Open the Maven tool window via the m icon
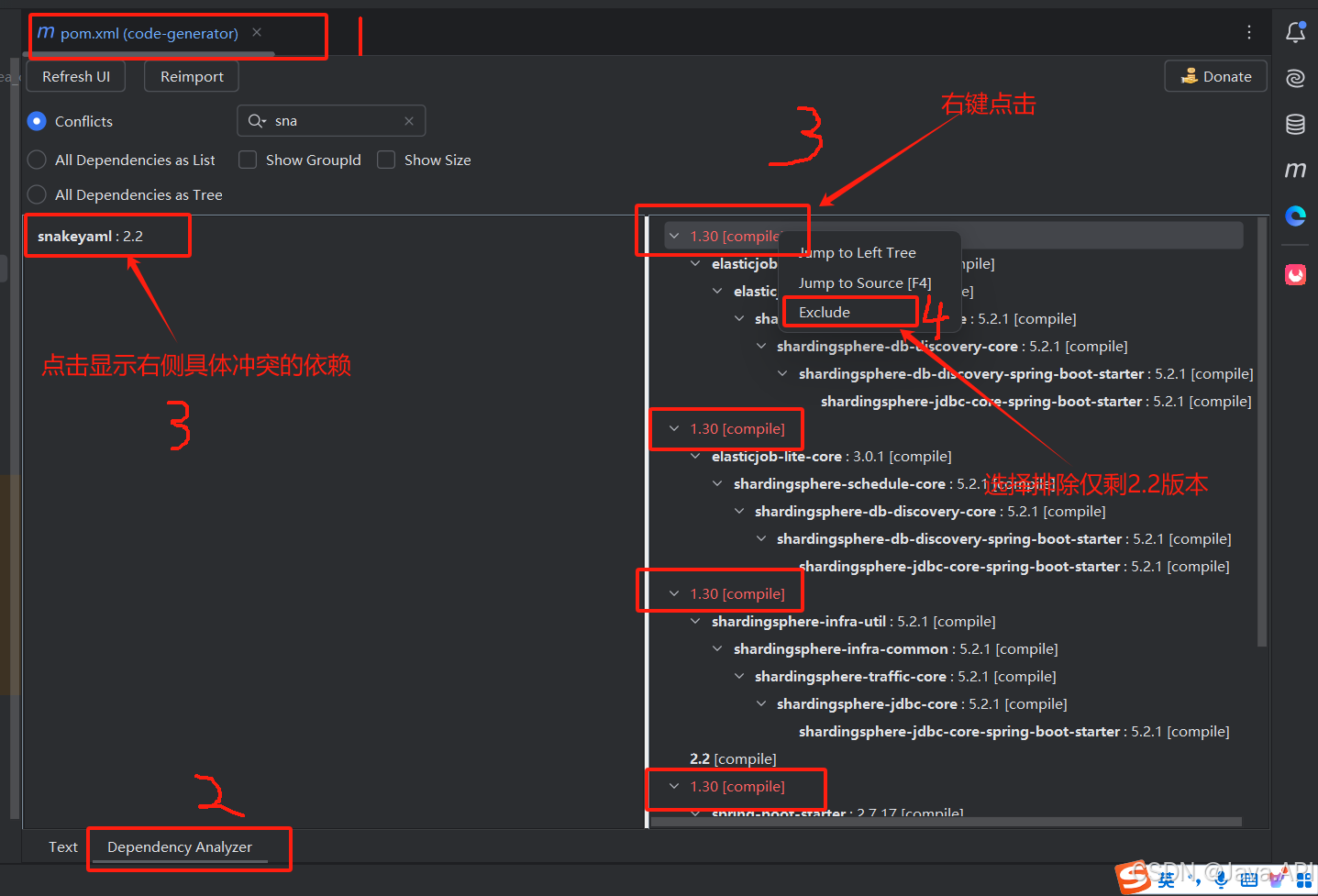1318x896 pixels. click(1295, 170)
